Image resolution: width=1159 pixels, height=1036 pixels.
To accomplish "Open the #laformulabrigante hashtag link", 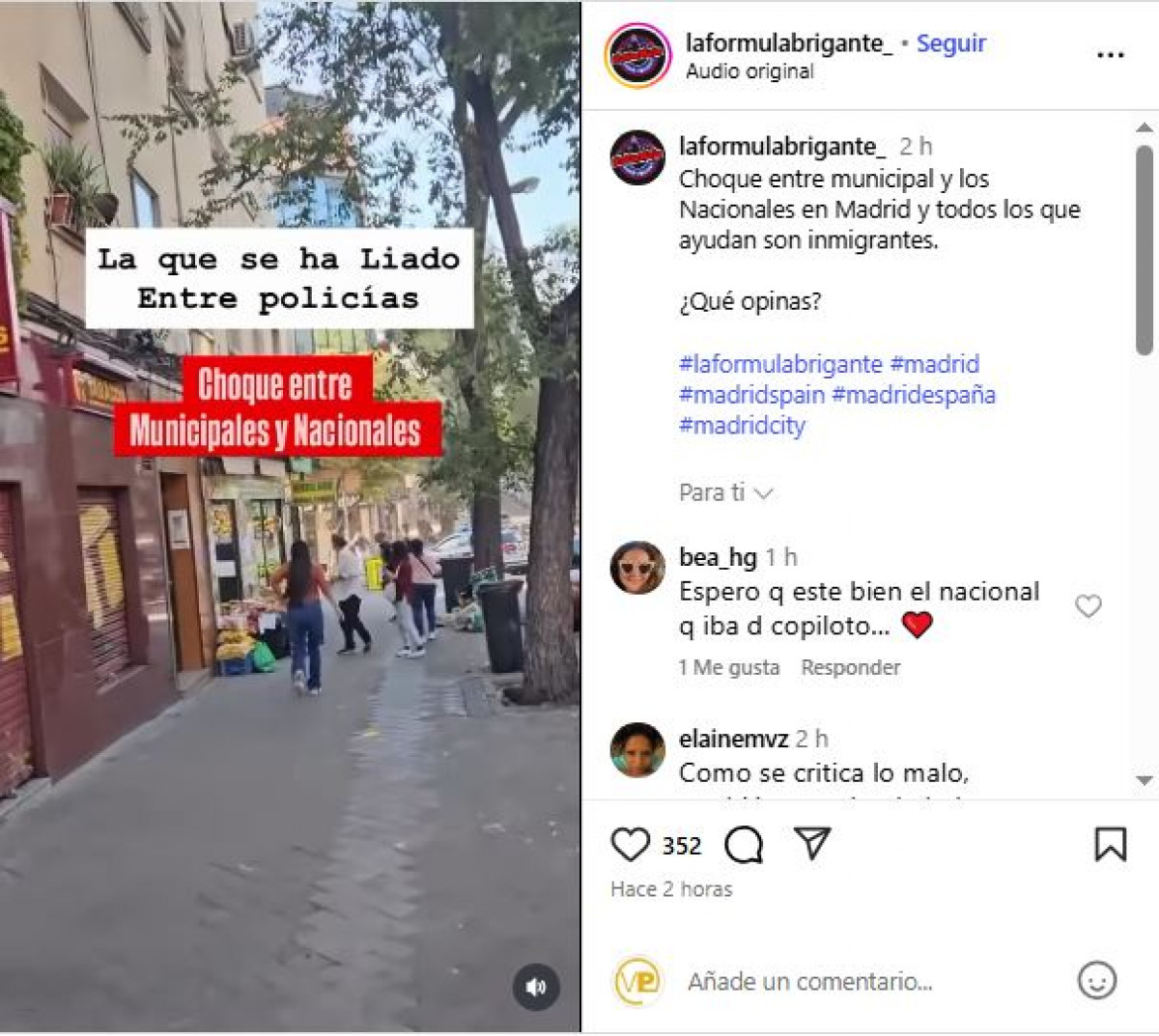I will pyautogui.click(x=780, y=364).
